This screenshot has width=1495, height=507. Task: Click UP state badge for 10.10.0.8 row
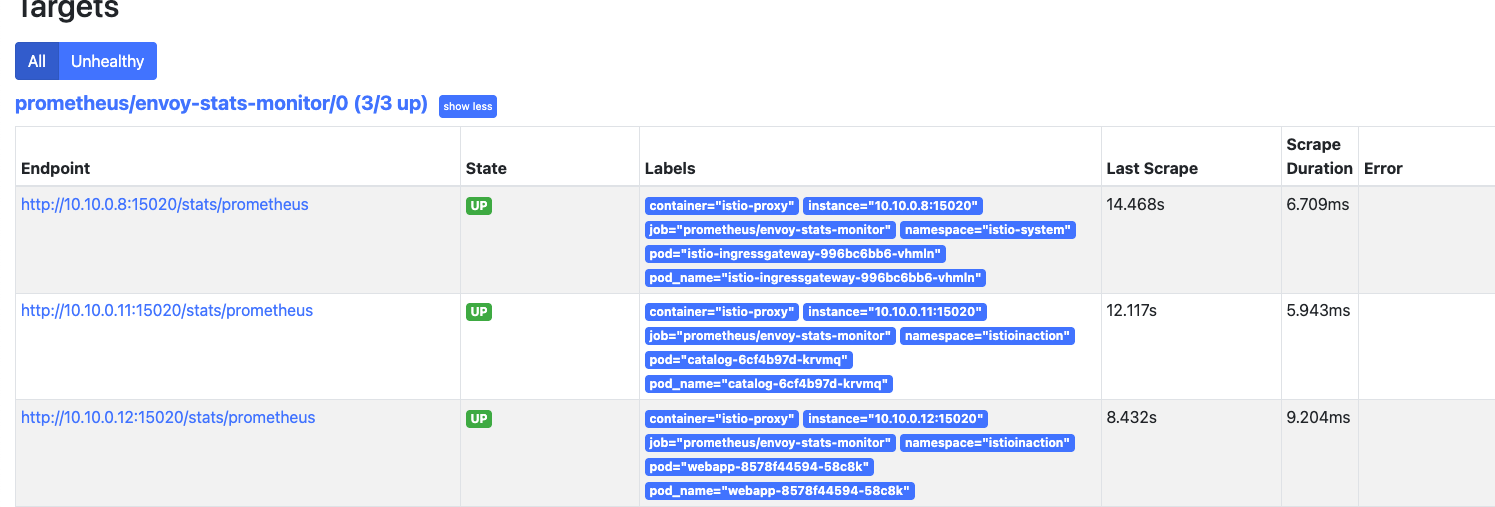coord(479,206)
